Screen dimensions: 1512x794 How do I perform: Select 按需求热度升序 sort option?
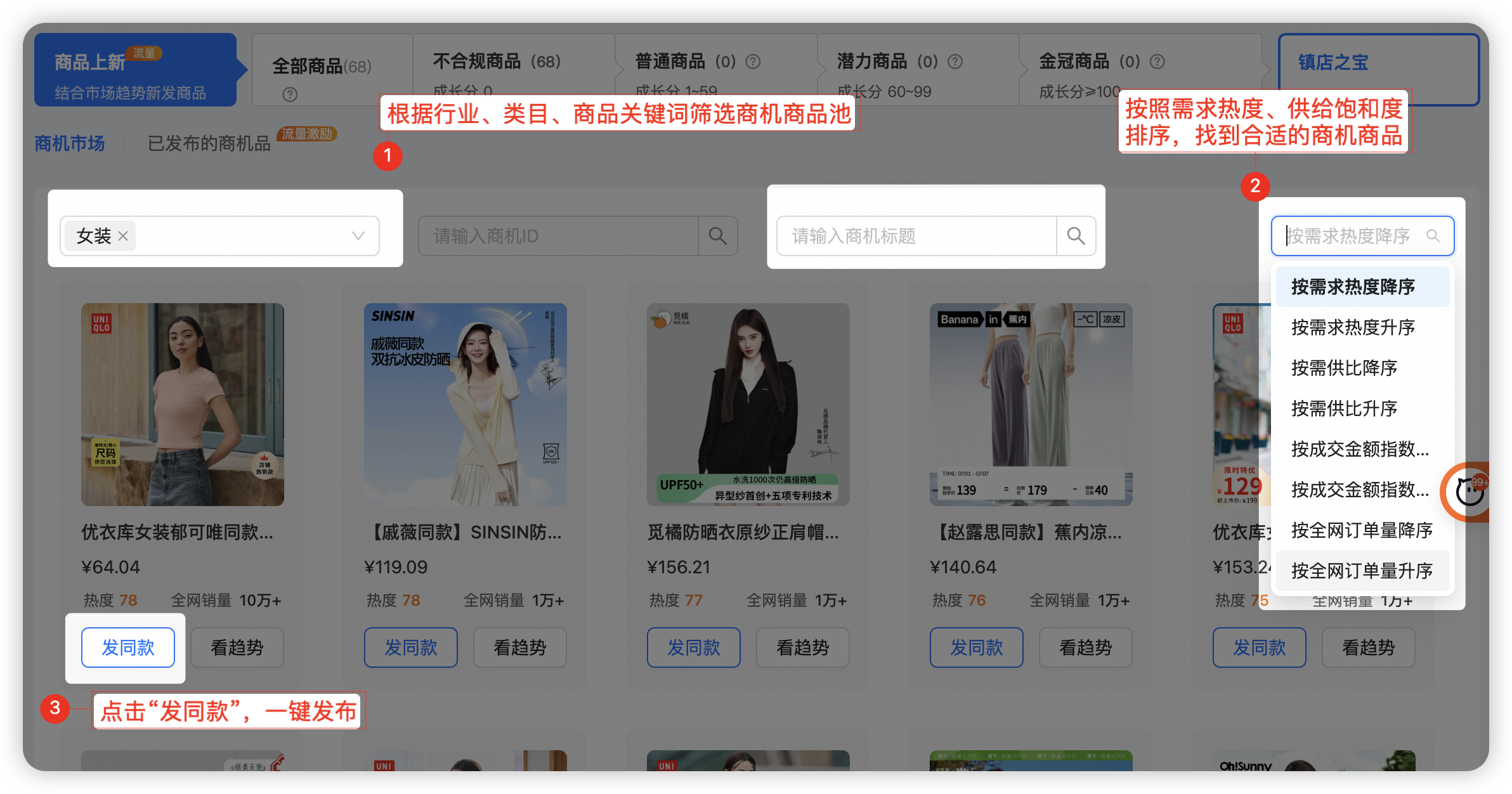coord(1353,327)
